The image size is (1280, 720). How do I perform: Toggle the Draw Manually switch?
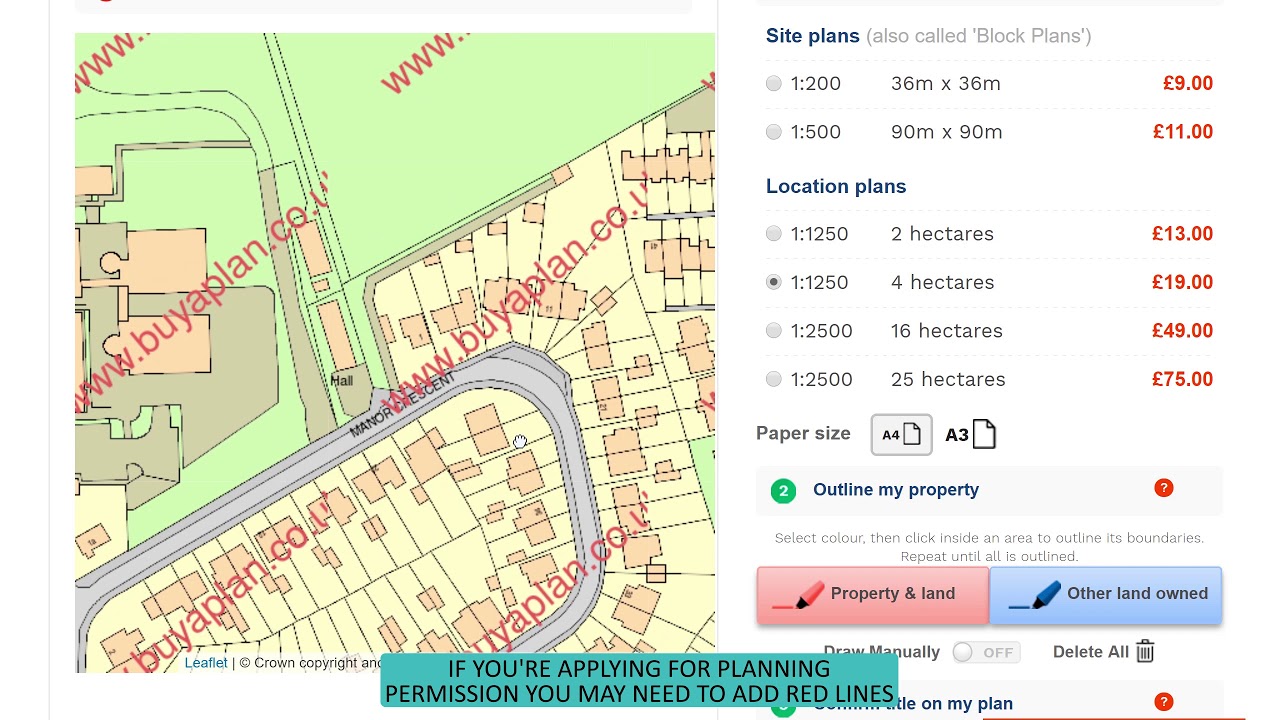pos(986,652)
